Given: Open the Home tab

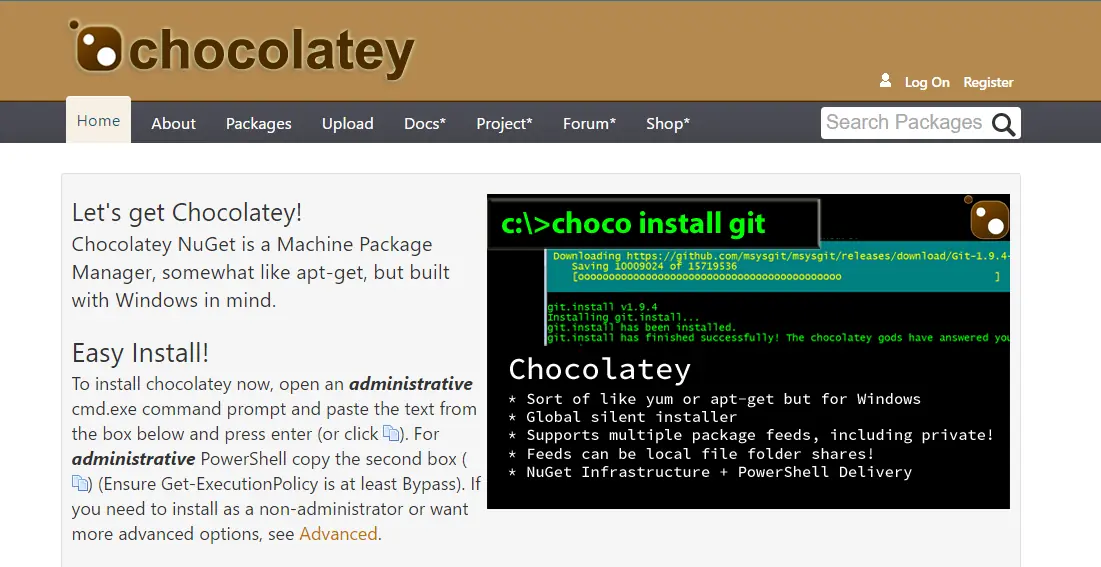Looking at the screenshot, I should [98, 120].
